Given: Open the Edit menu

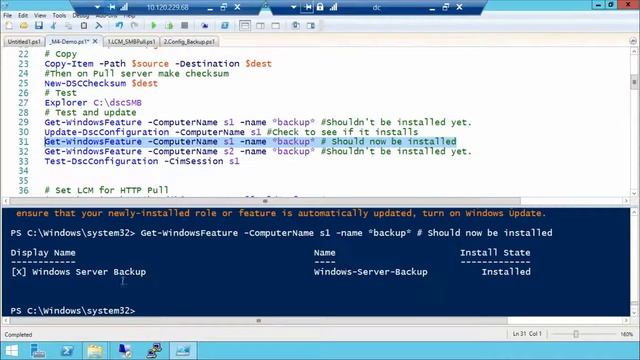Looking at the screenshot, I should tap(23, 16).
